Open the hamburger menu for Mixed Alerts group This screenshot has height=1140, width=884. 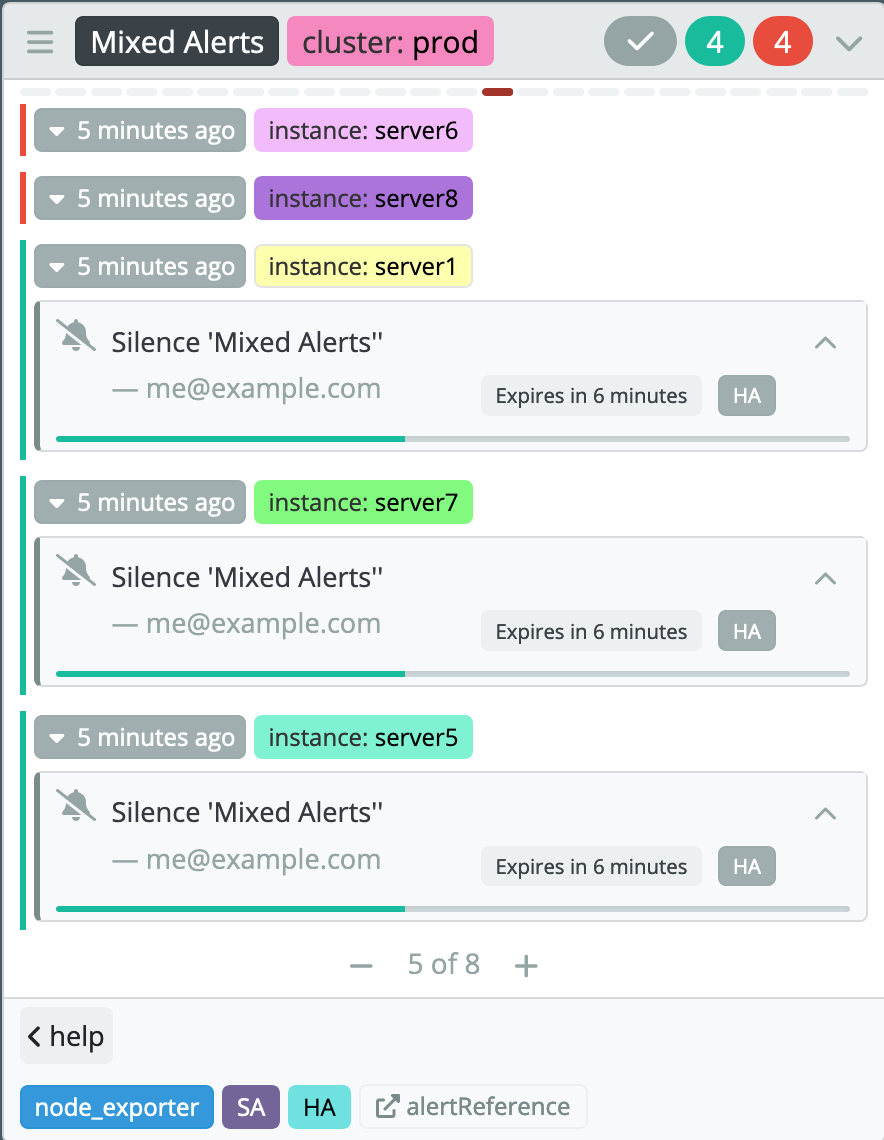point(40,41)
